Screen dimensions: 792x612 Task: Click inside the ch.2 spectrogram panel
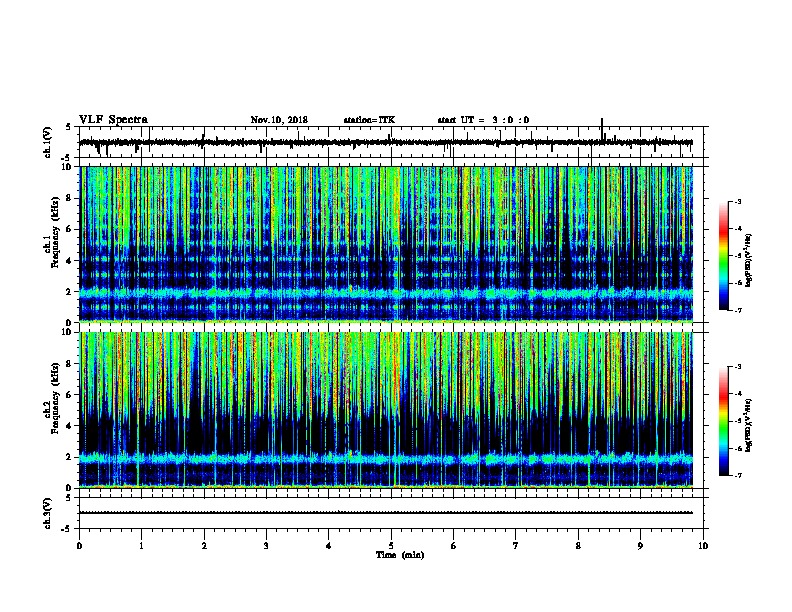pos(386,410)
